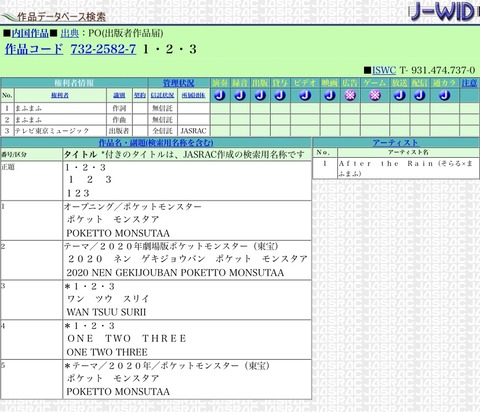Open the ISWC link
This screenshot has height=412, width=480.
(384, 70)
